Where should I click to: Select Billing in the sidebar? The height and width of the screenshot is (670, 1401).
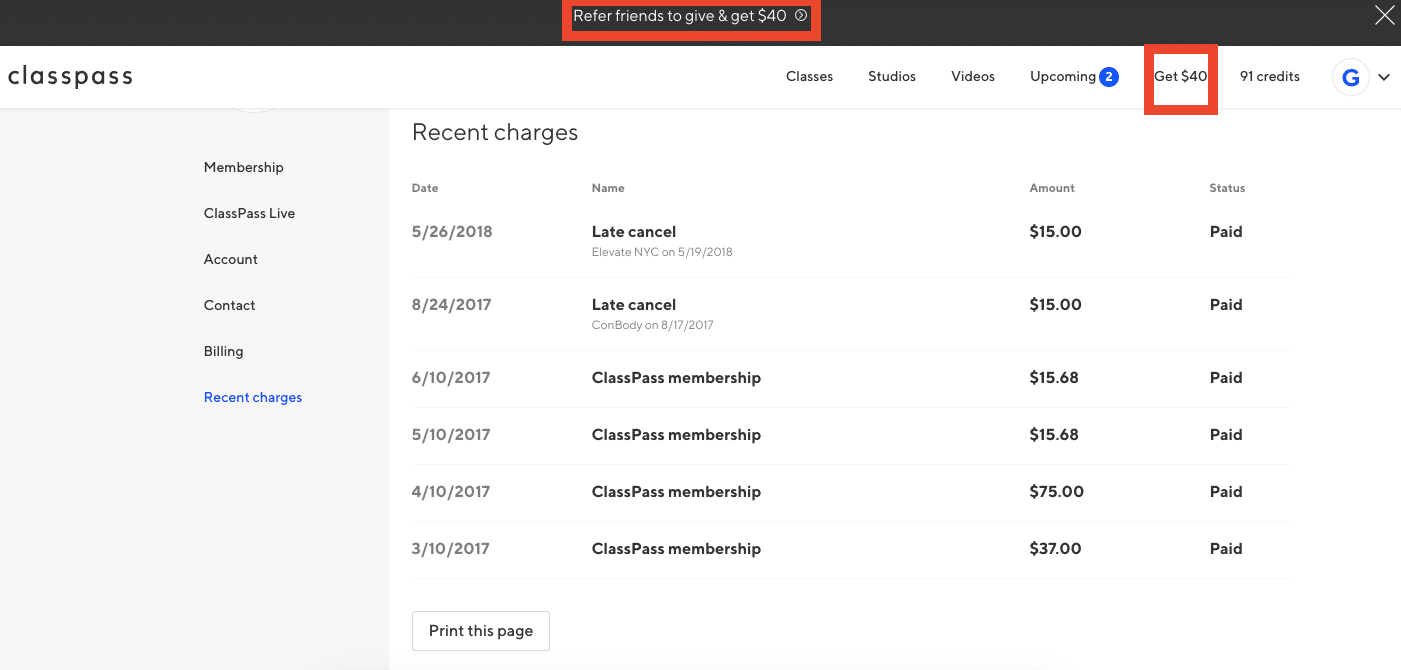coord(224,351)
